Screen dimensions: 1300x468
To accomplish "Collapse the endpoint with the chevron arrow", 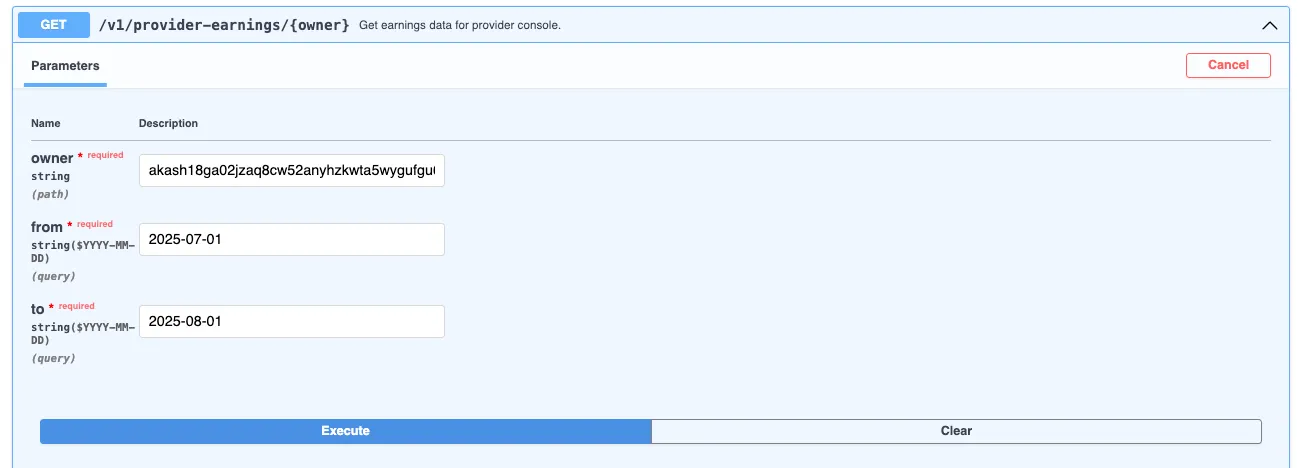I will [1270, 25].
